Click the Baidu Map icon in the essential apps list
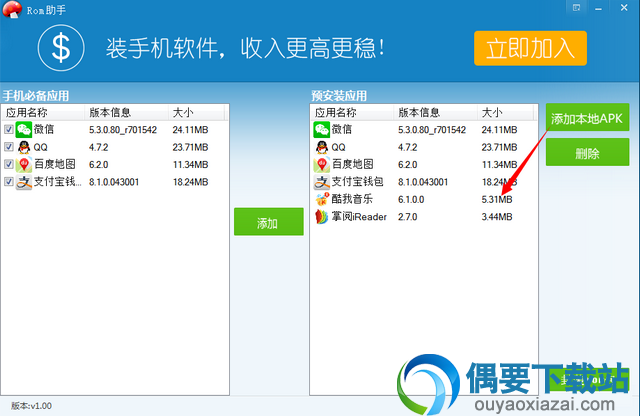This screenshot has width=640, height=416. [24, 165]
